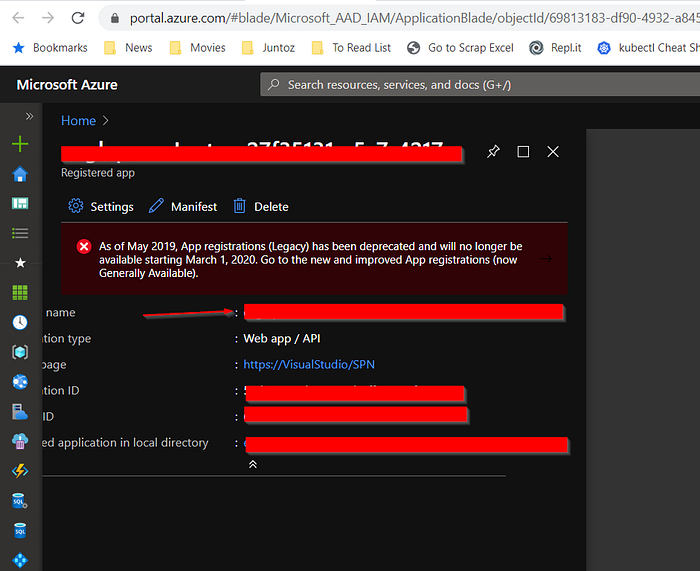Open Go to Scrap Excel bookmark

click(460, 48)
